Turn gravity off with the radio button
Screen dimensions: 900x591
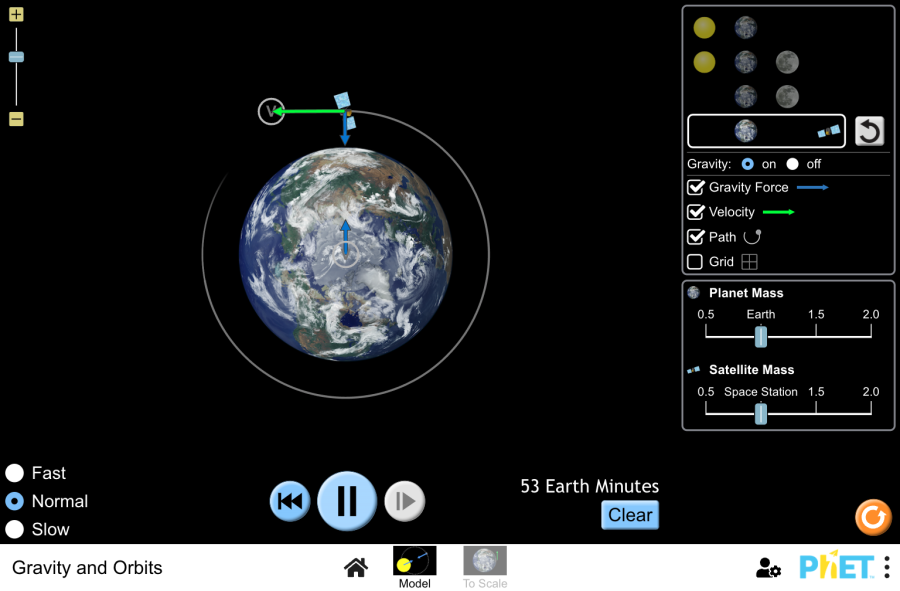pyautogui.click(x=793, y=164)
